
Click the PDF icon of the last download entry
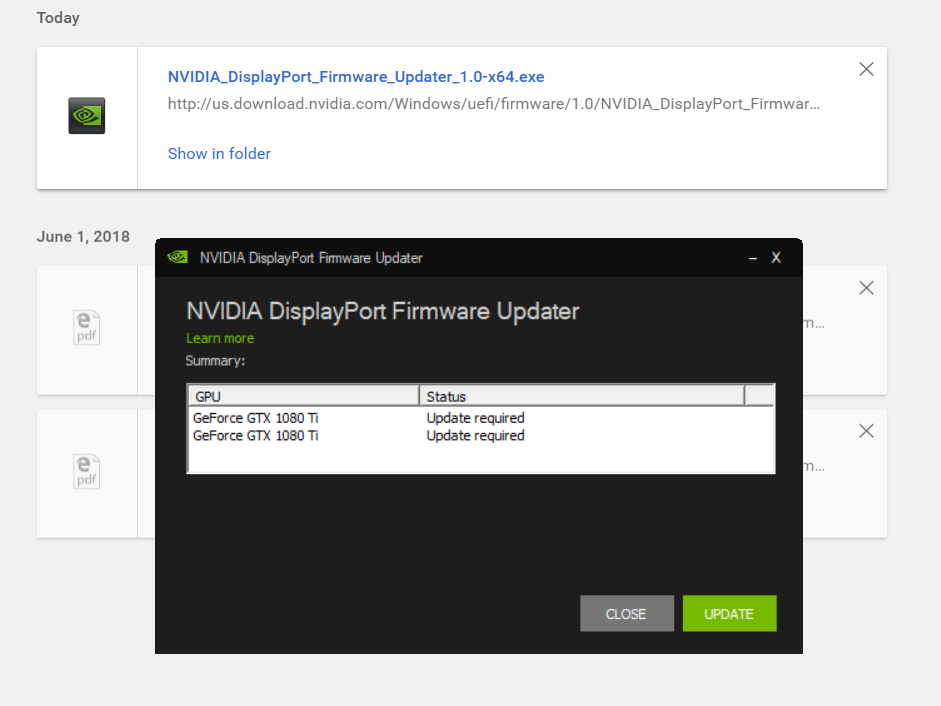pos(87,472)
